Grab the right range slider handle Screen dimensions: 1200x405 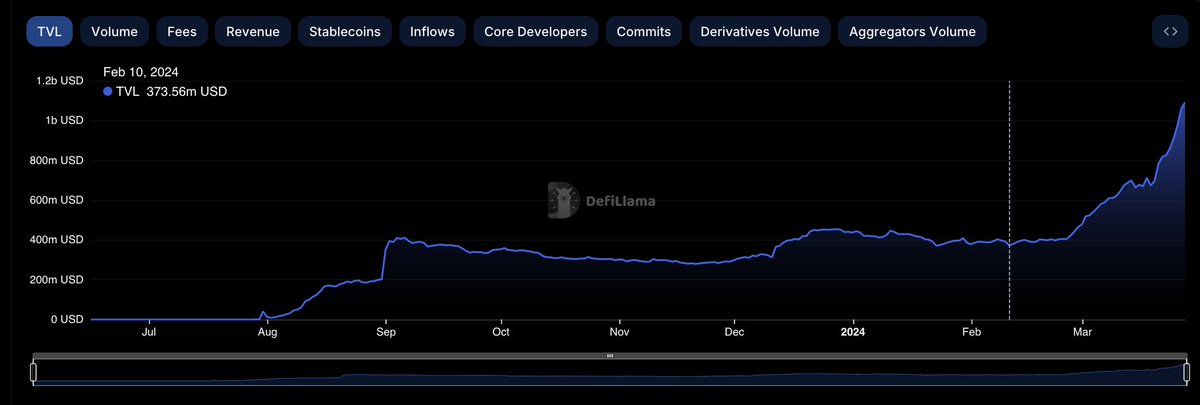pos(1187,373)
